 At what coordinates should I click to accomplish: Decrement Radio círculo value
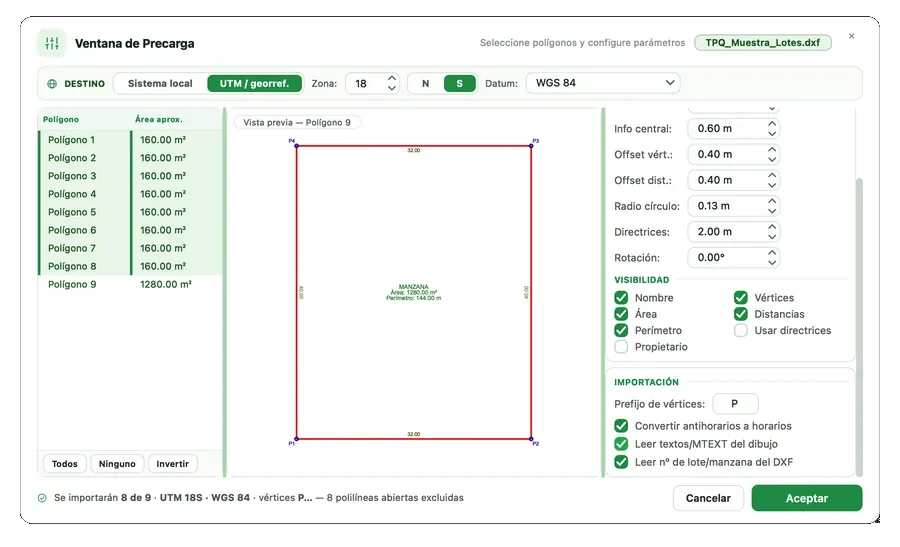pyautogui.click(x=772, y=211)
